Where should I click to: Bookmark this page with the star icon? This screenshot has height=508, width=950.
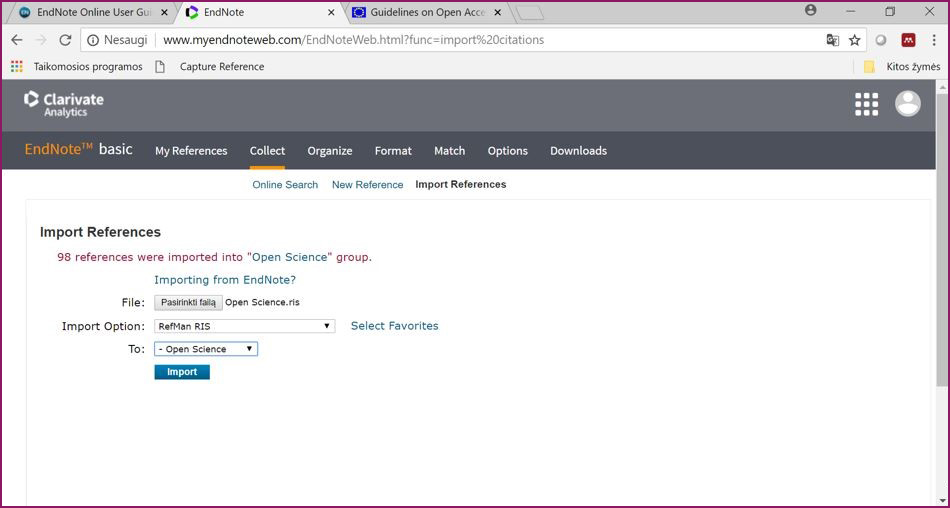tap(854, 40)
